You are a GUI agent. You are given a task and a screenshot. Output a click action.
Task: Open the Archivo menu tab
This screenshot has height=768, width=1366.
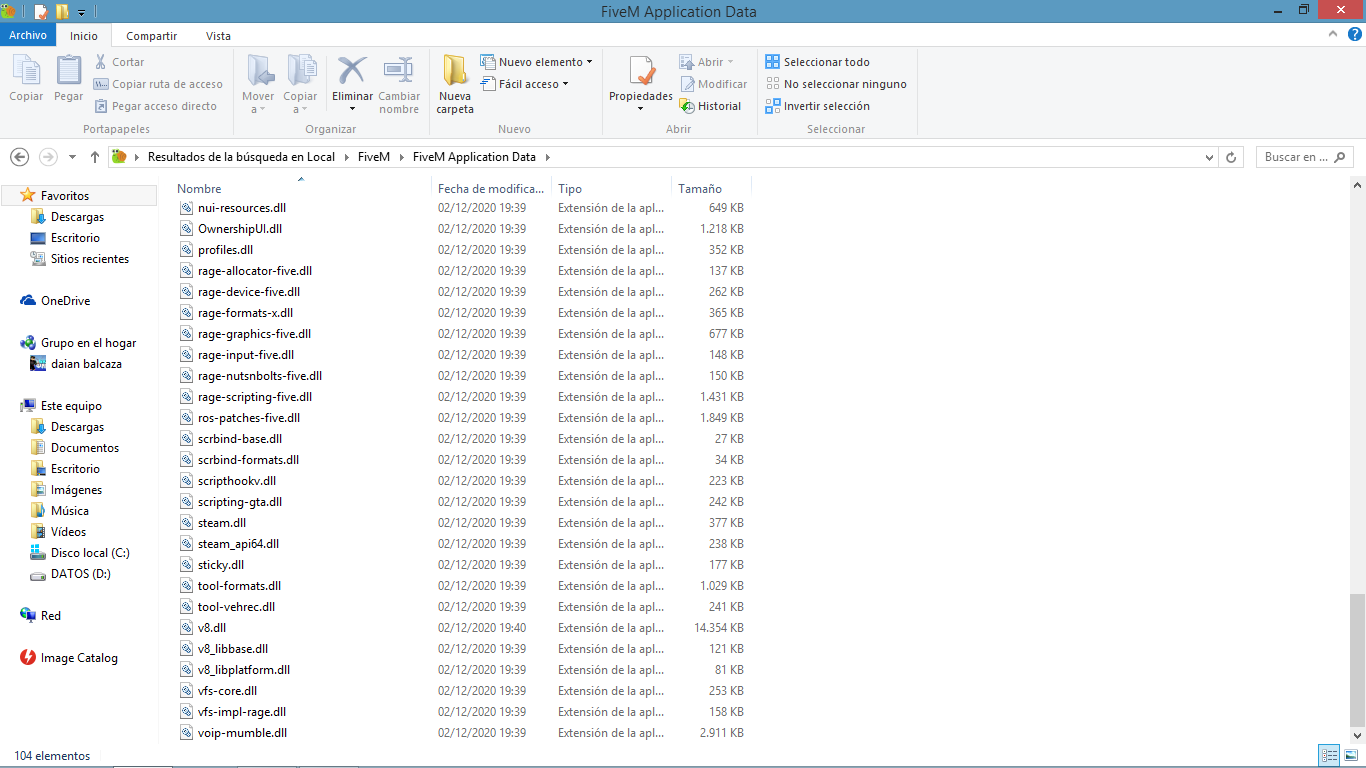[x=28, y=35]
